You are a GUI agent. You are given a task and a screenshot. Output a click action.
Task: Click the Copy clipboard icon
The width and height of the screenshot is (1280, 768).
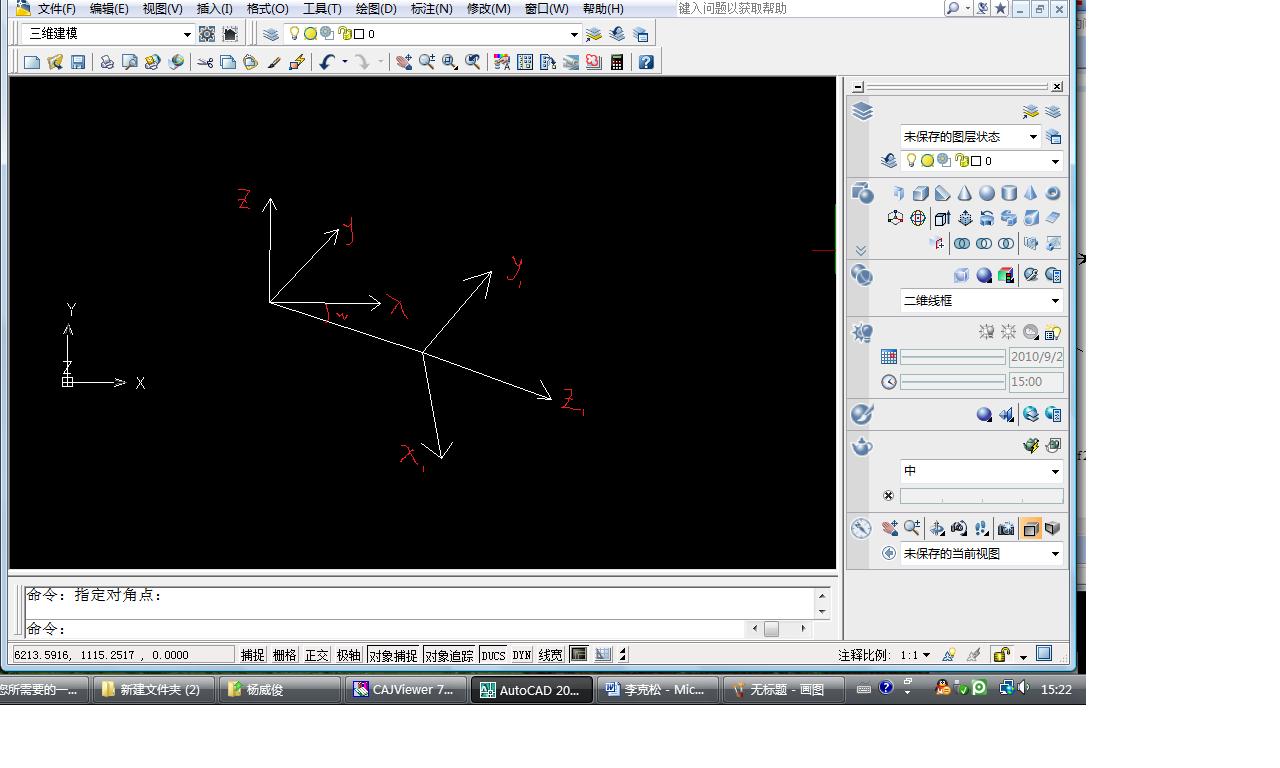[x=228, y=62]
